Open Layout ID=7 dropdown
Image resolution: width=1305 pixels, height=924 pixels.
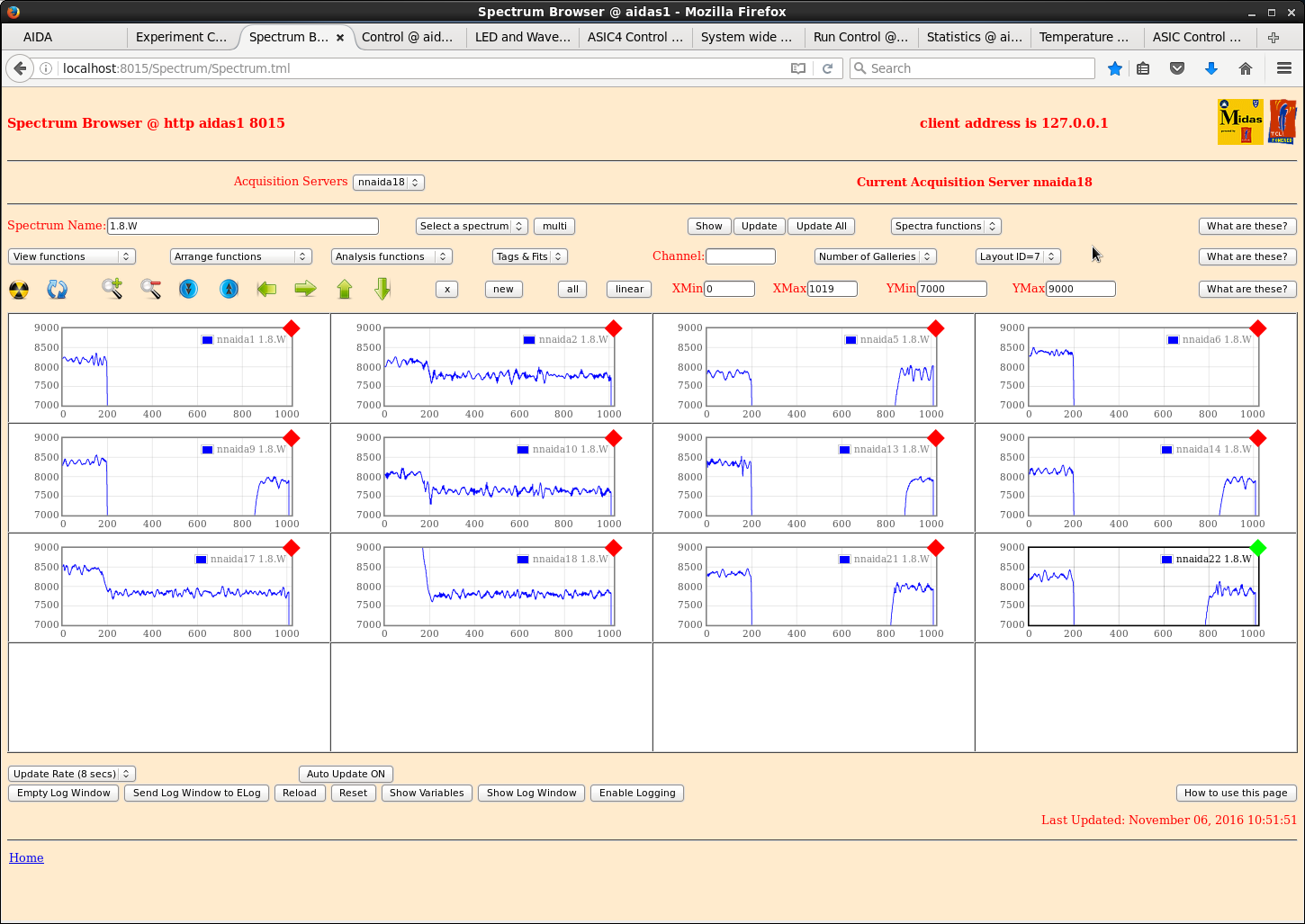tap(1018, 256)
